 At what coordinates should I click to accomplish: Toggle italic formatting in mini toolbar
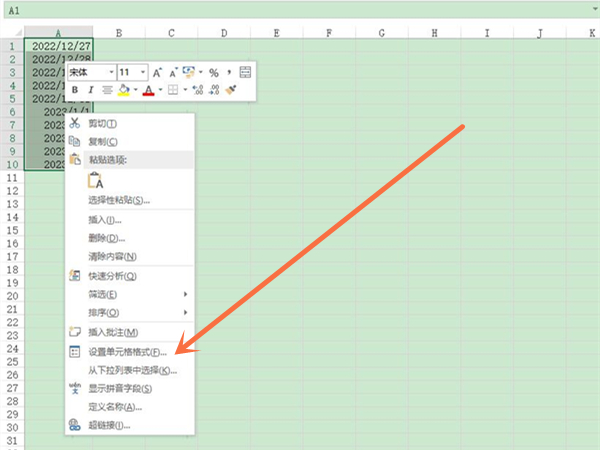coord(91,90)
